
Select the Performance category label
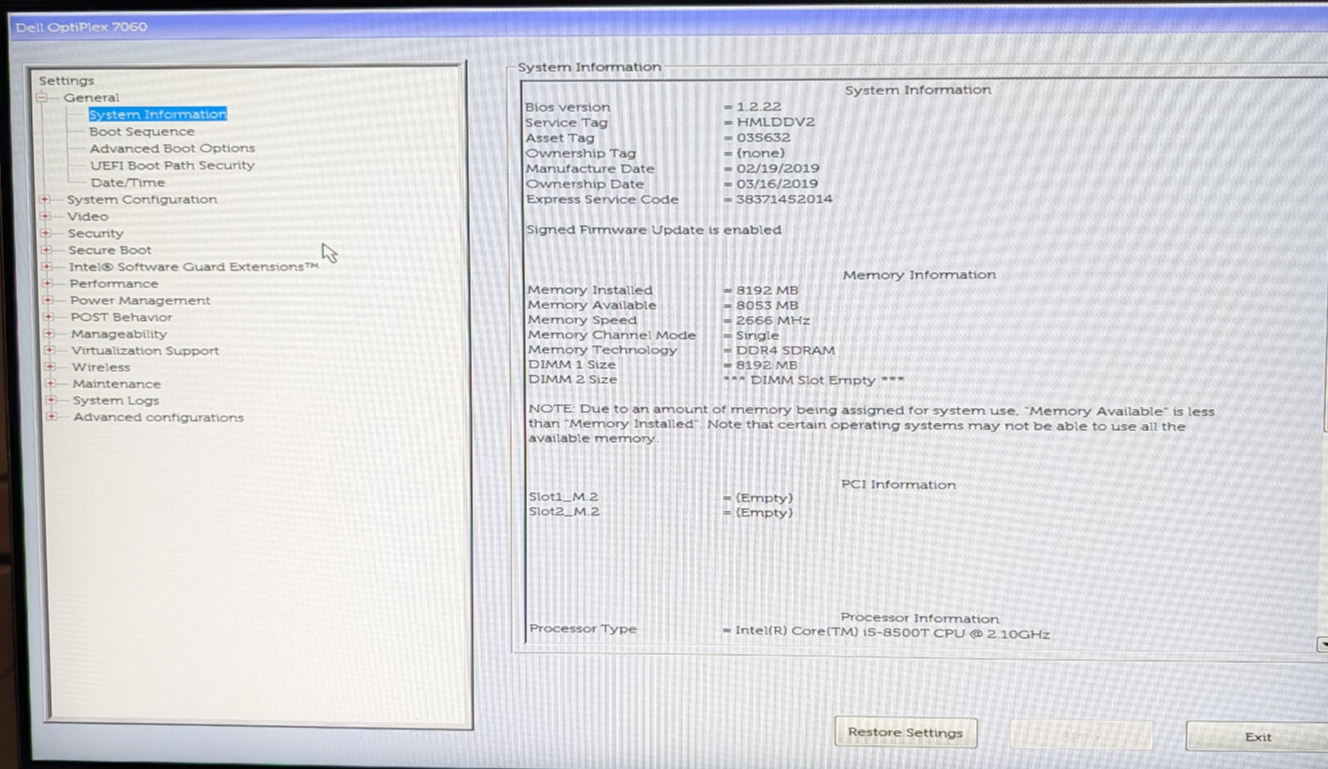pyautogui.click(x=114, y=284)
